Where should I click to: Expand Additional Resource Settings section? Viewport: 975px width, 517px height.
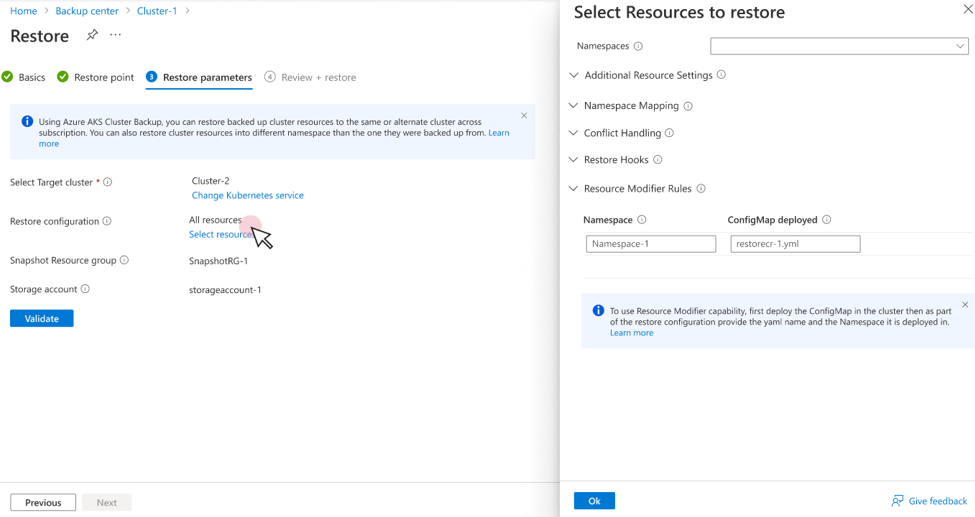click(574, 75)
